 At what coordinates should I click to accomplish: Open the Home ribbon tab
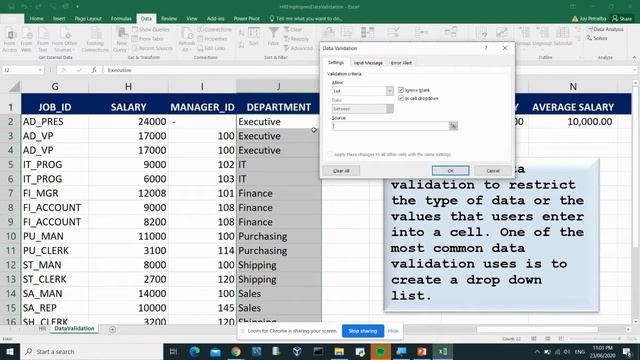(36, 18)
